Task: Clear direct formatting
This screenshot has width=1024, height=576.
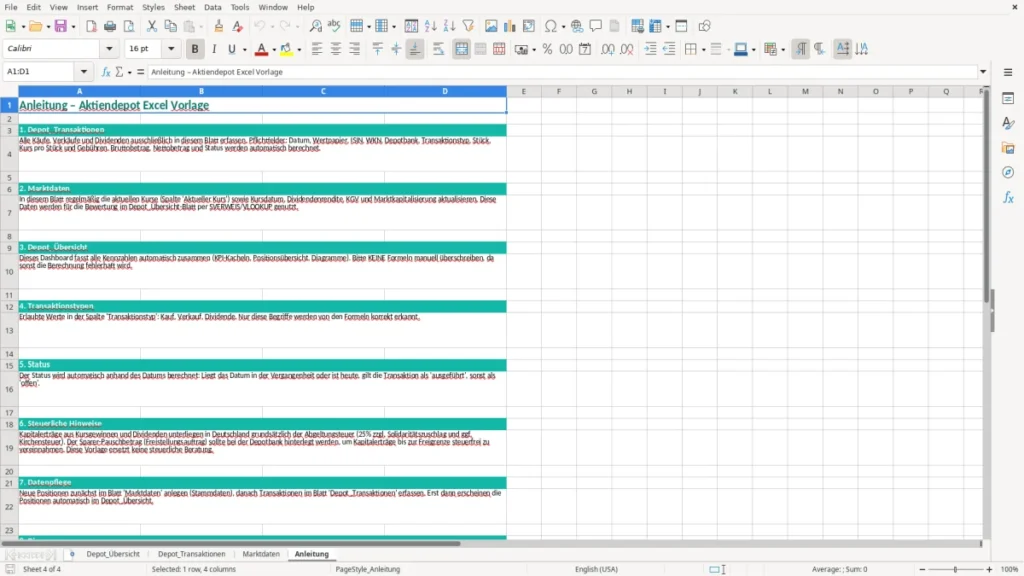Action: coord(238,26)
